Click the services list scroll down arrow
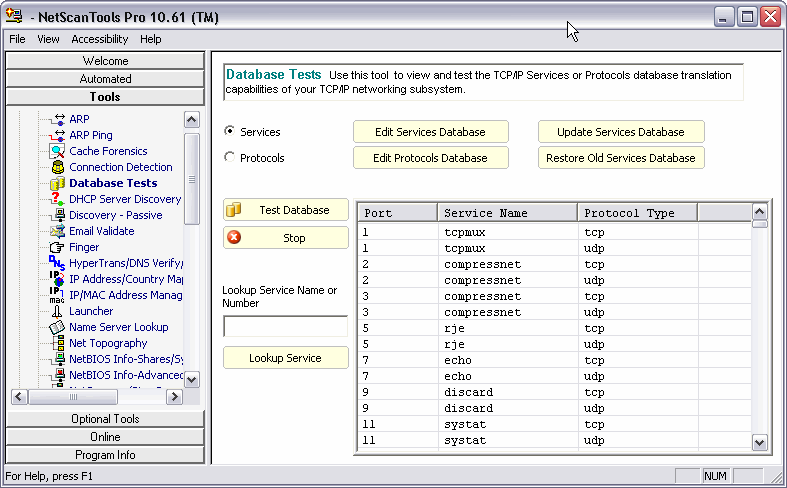The width and height of the screenshot is (787, 488). pyautogui.click(x=759, y=443)
